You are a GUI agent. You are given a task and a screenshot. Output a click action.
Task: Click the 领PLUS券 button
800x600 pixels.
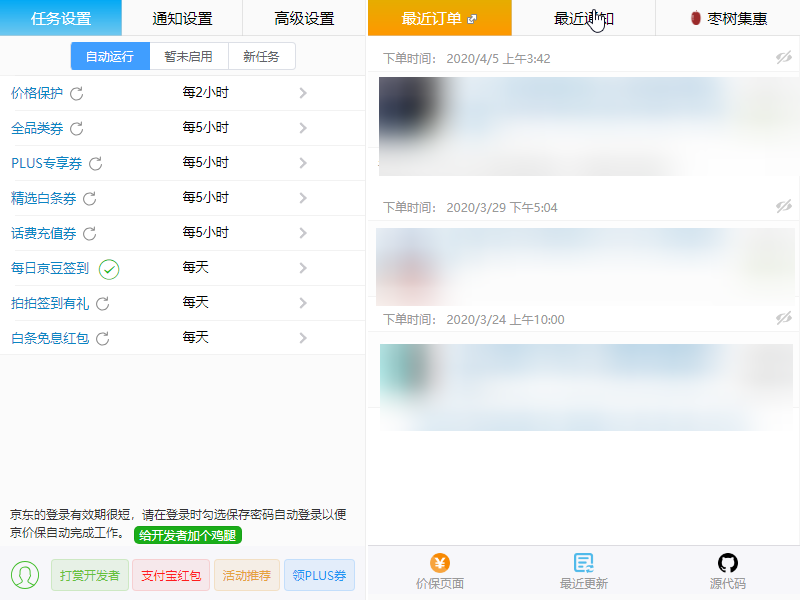click(x=319, y=575)
